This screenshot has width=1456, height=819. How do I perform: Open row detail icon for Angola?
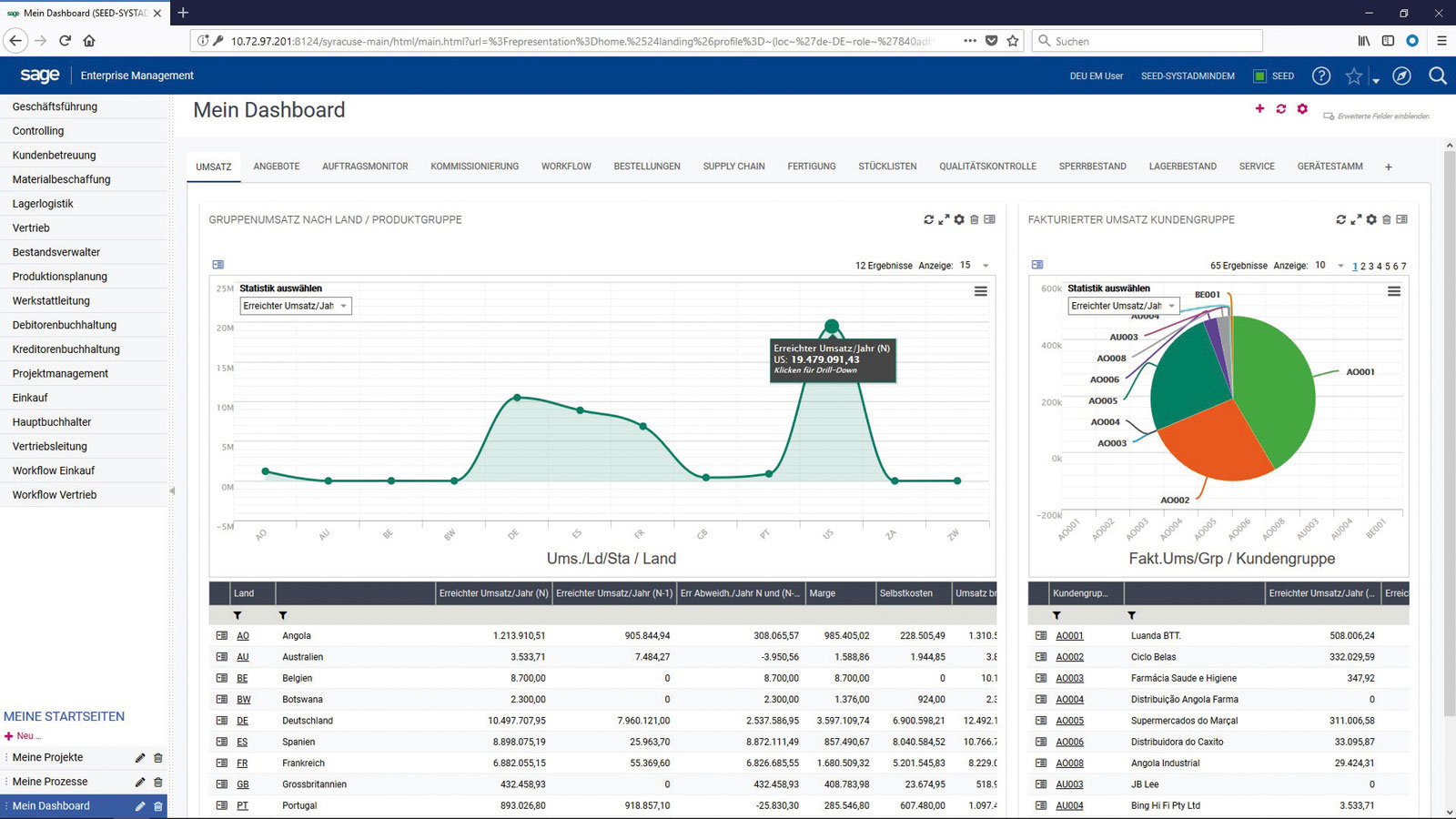tap(221, 635)
